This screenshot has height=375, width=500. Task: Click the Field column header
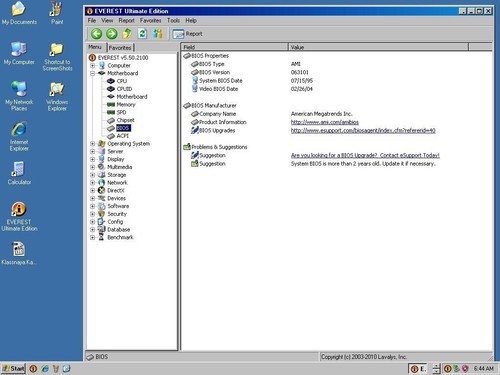pyautogui.click(x=235, y=47)
